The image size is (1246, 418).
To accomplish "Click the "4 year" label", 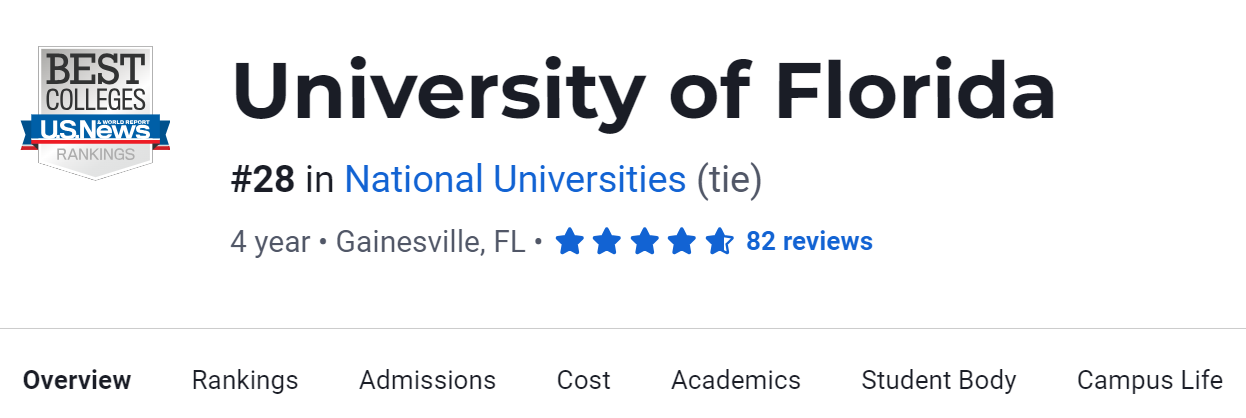I will click(270, 242).
